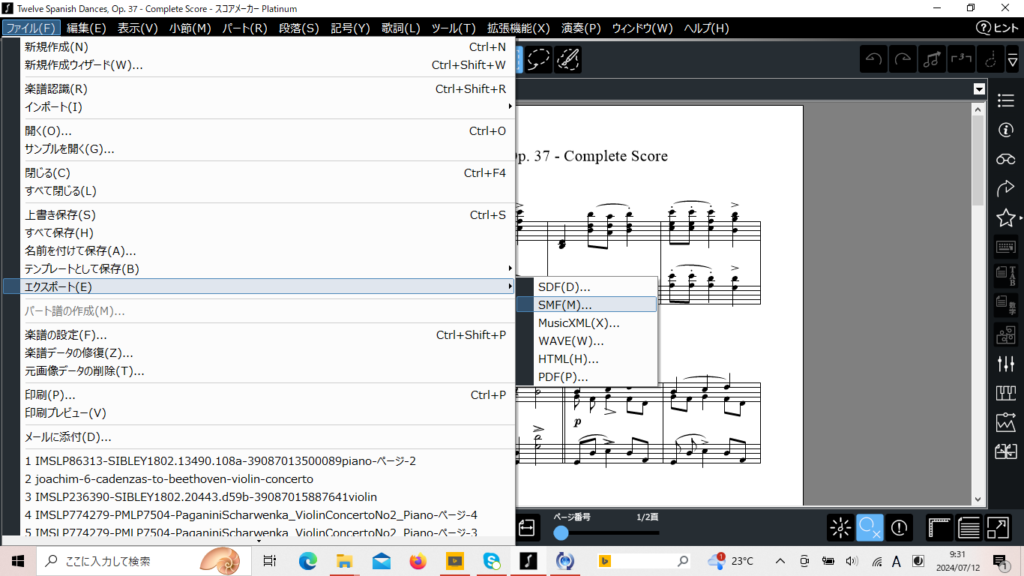
Task: Click the redo arrow icon
Action: click(904, 59)
